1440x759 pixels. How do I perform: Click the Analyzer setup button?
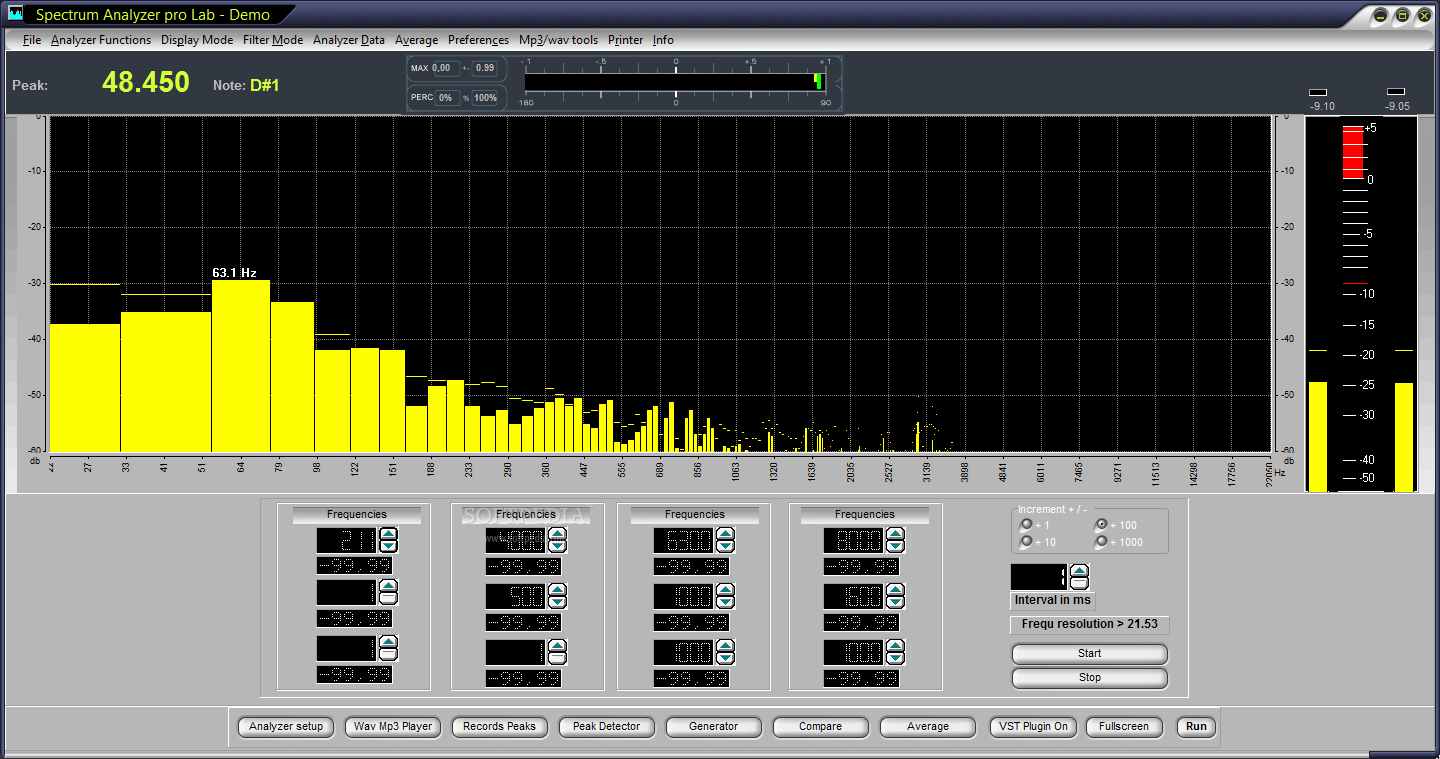pos(286,727)
